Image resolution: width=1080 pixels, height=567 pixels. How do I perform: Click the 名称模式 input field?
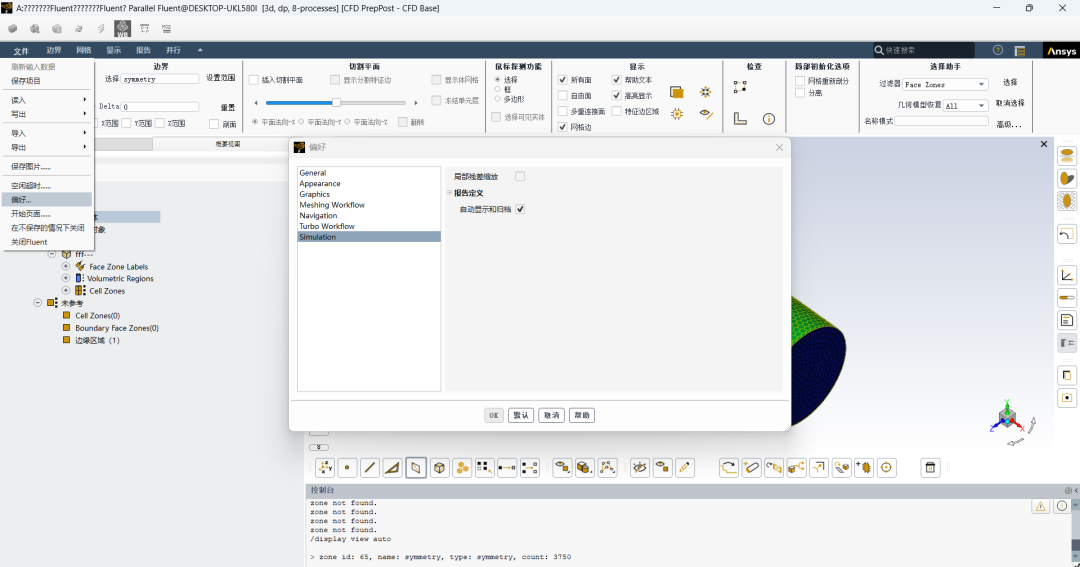[x=942, y=121]
